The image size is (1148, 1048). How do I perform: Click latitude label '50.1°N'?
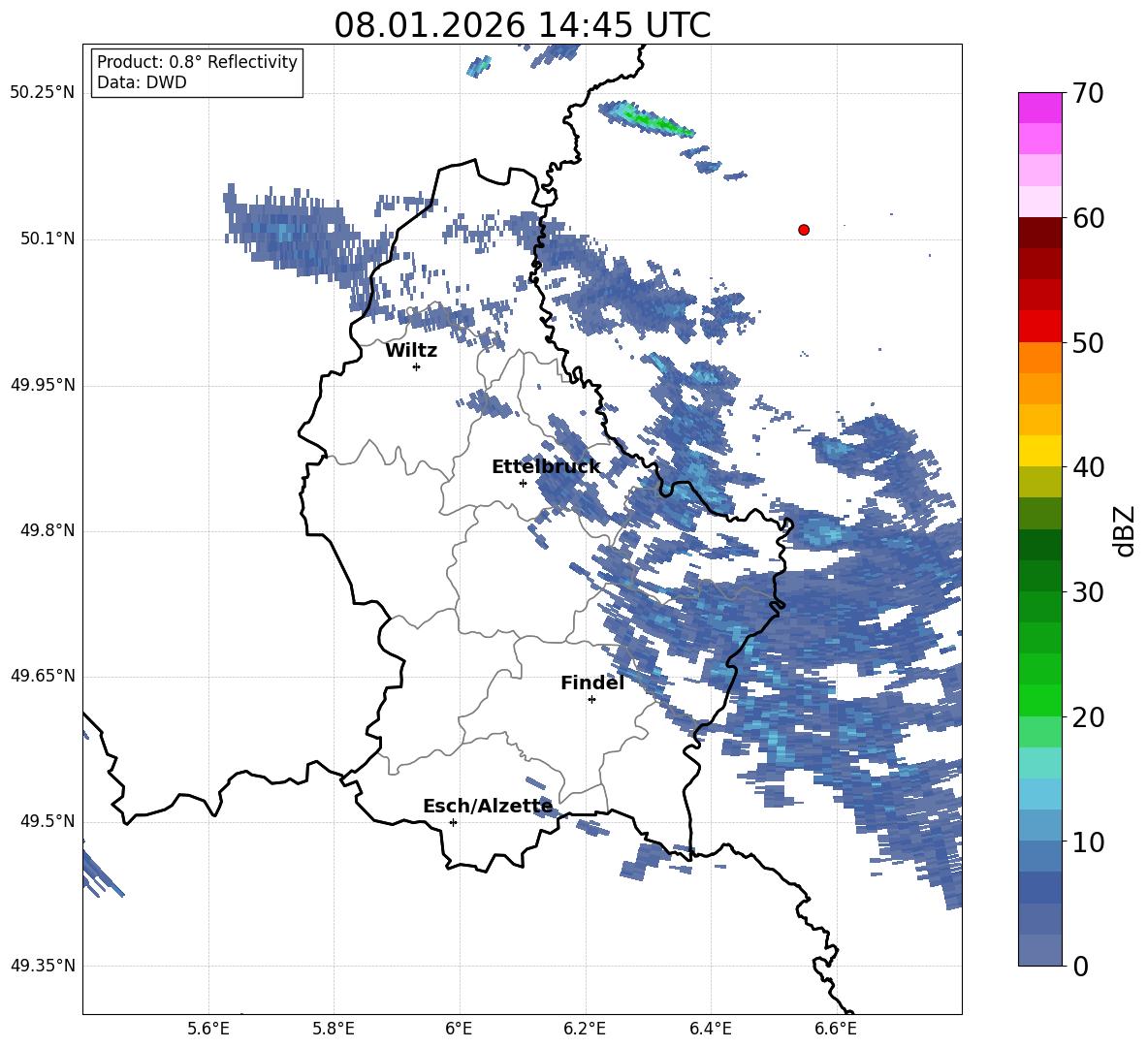(47, 238)
